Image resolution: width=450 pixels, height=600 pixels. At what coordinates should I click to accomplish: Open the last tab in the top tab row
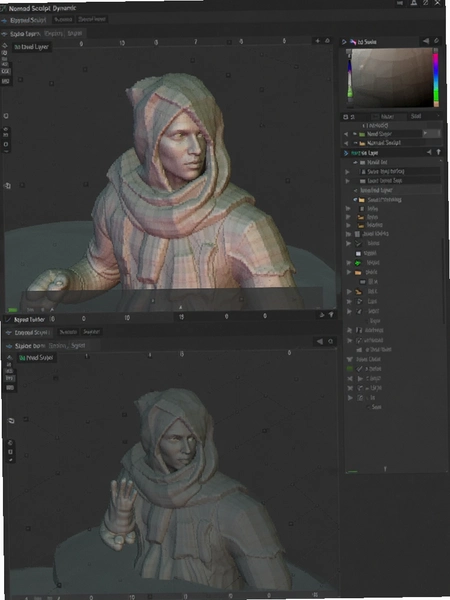(x=92, y=19)
